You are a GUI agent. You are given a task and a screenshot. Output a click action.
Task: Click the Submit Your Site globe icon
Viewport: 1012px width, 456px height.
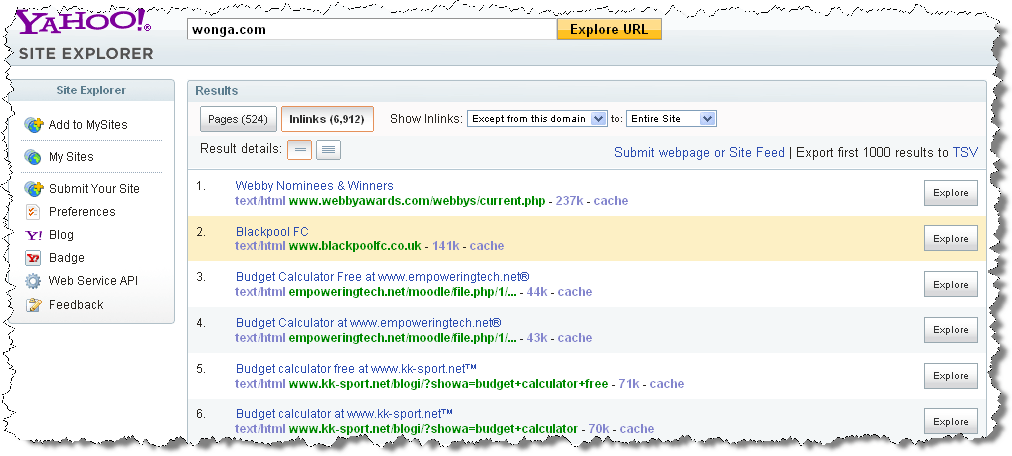pos(34,188)
